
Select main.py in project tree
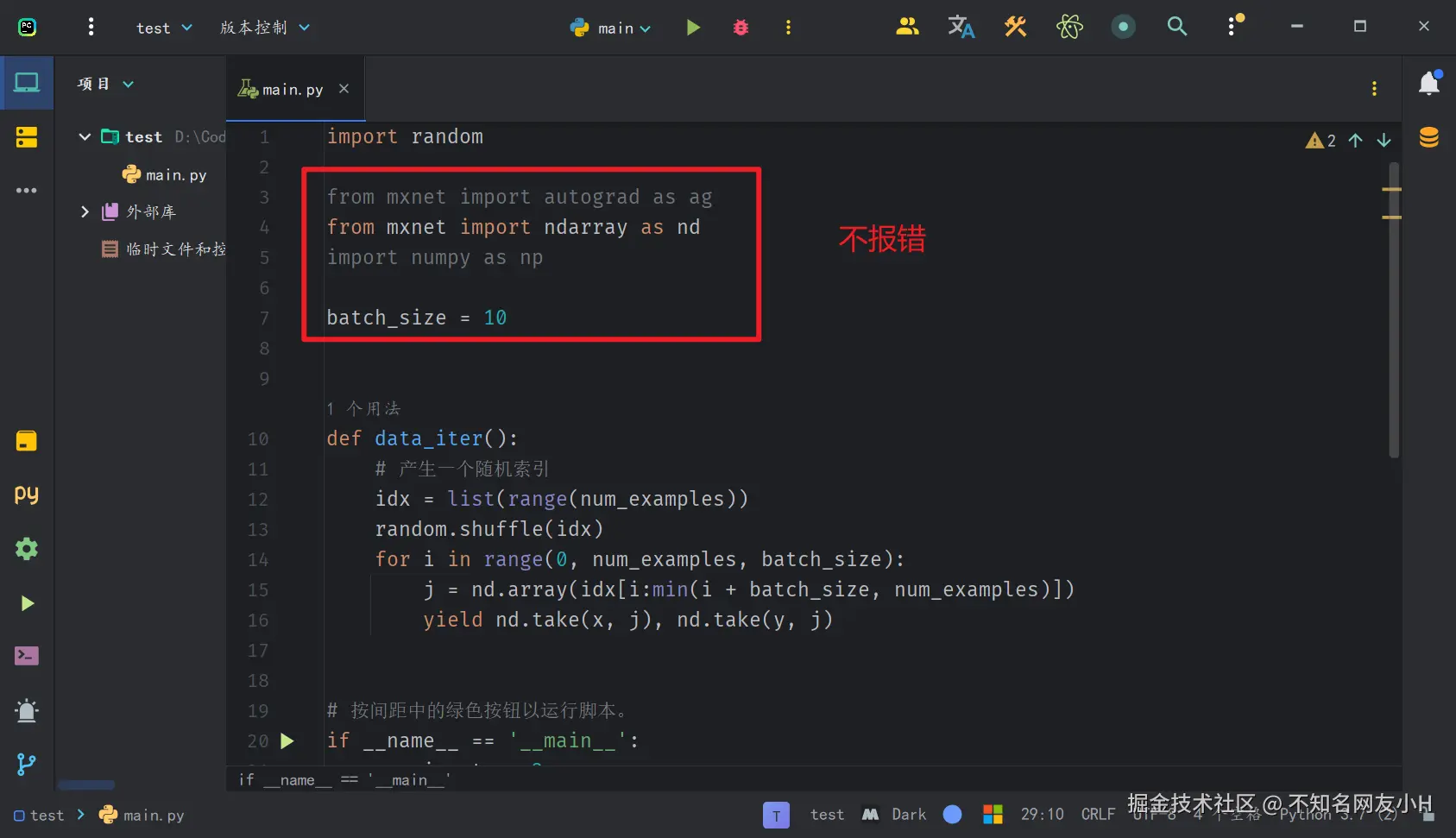[x=165, y=175]
